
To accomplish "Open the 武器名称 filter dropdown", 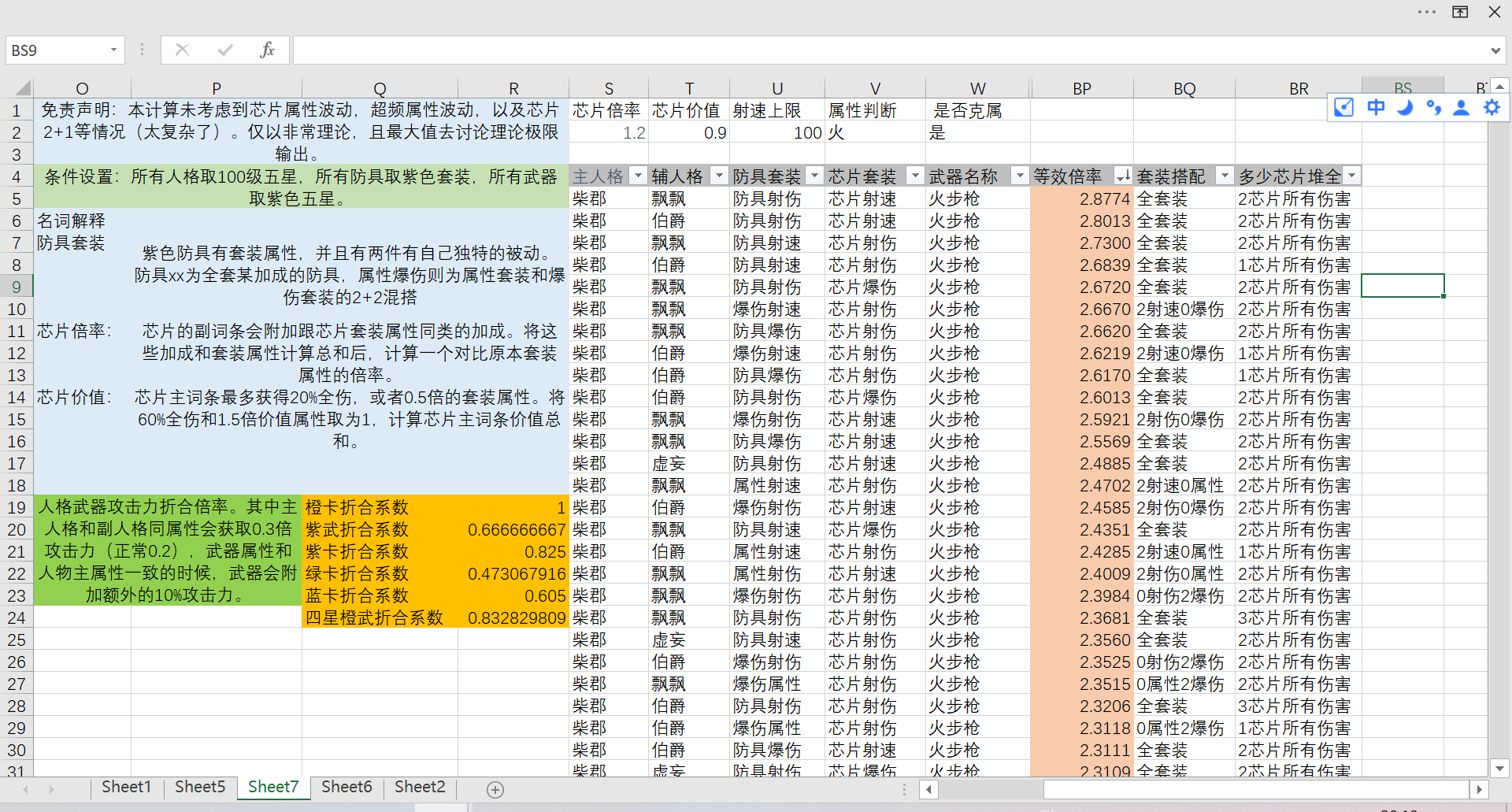I will (1020, 176).
